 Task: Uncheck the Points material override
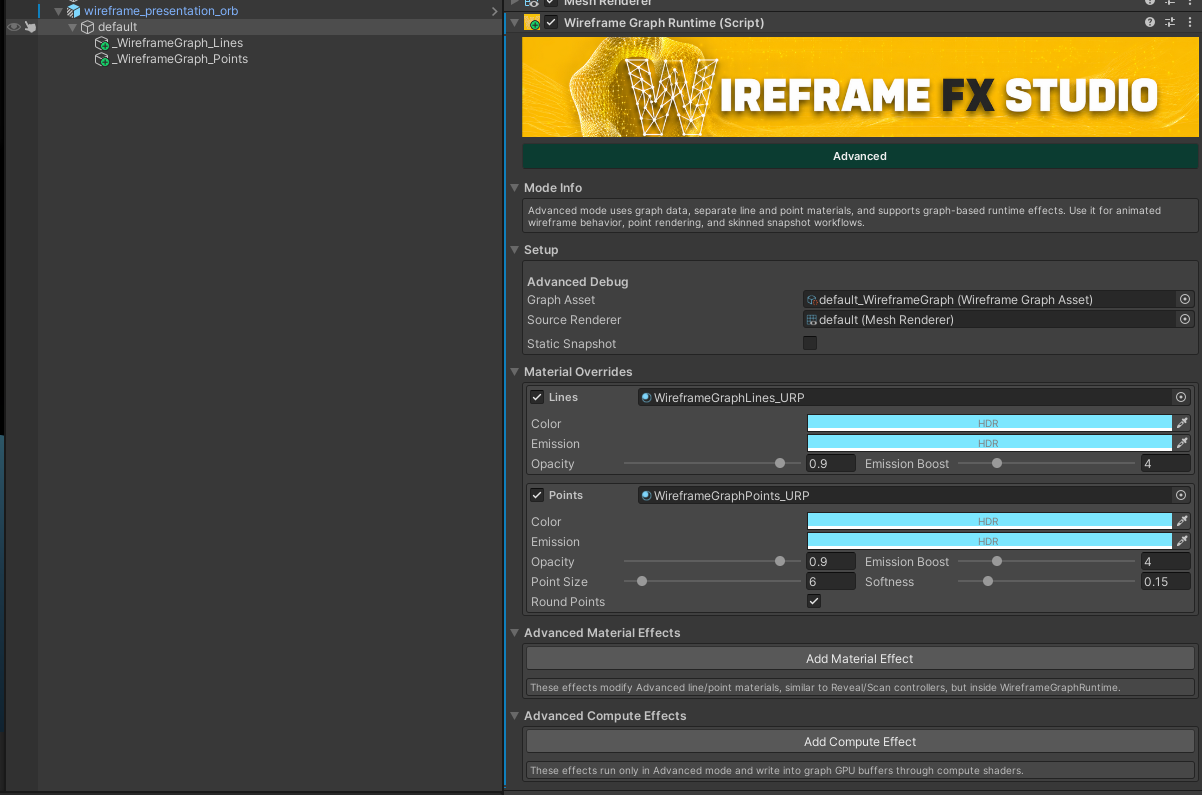tap(537, 495)
